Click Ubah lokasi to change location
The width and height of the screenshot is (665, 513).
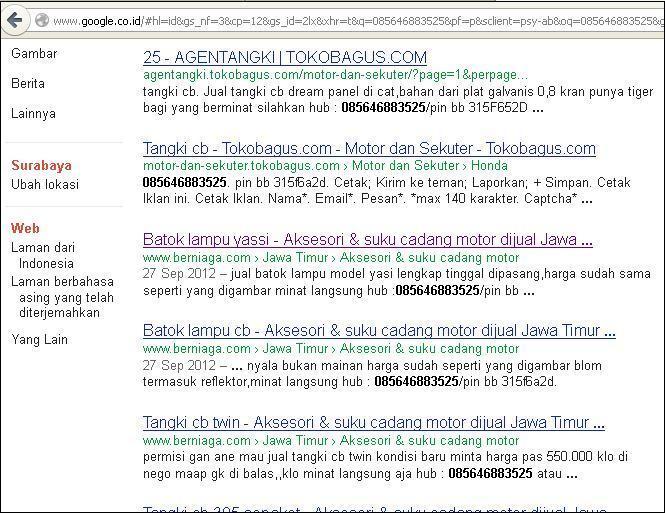[45, 184]
